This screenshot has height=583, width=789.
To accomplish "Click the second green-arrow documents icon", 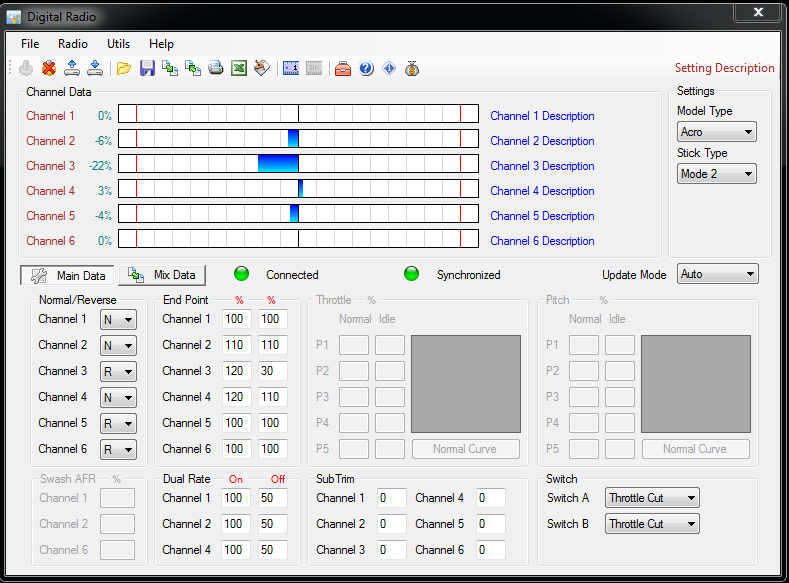I will (193, 68).
